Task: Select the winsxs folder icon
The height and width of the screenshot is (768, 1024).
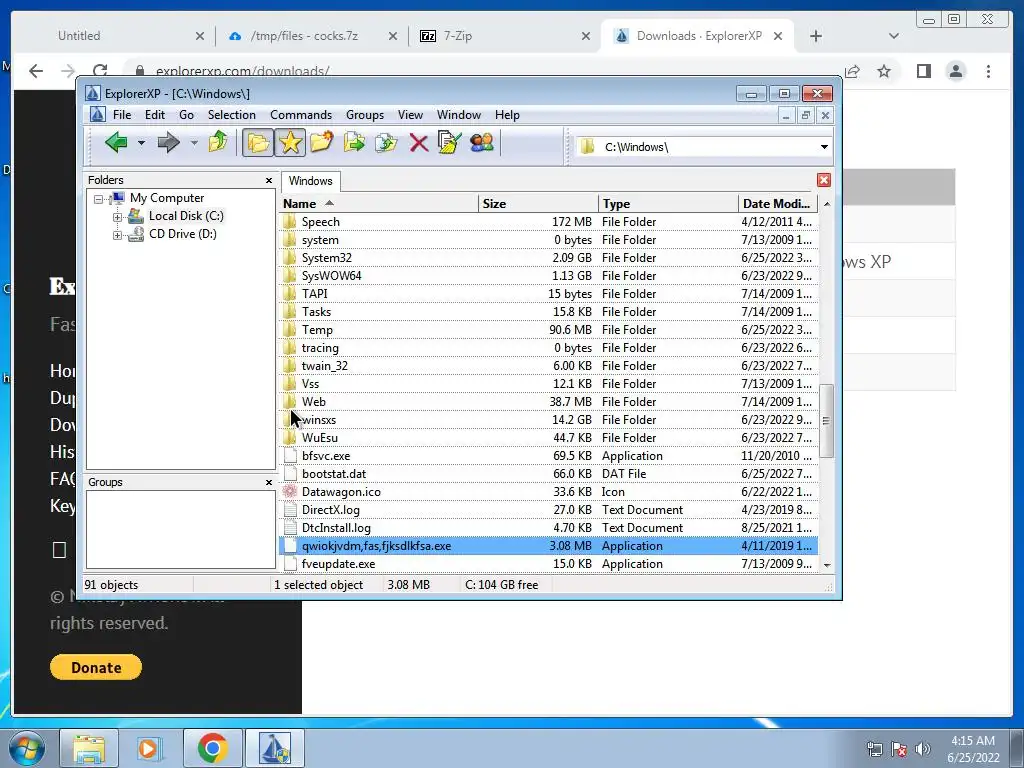Action: point(289,420)
